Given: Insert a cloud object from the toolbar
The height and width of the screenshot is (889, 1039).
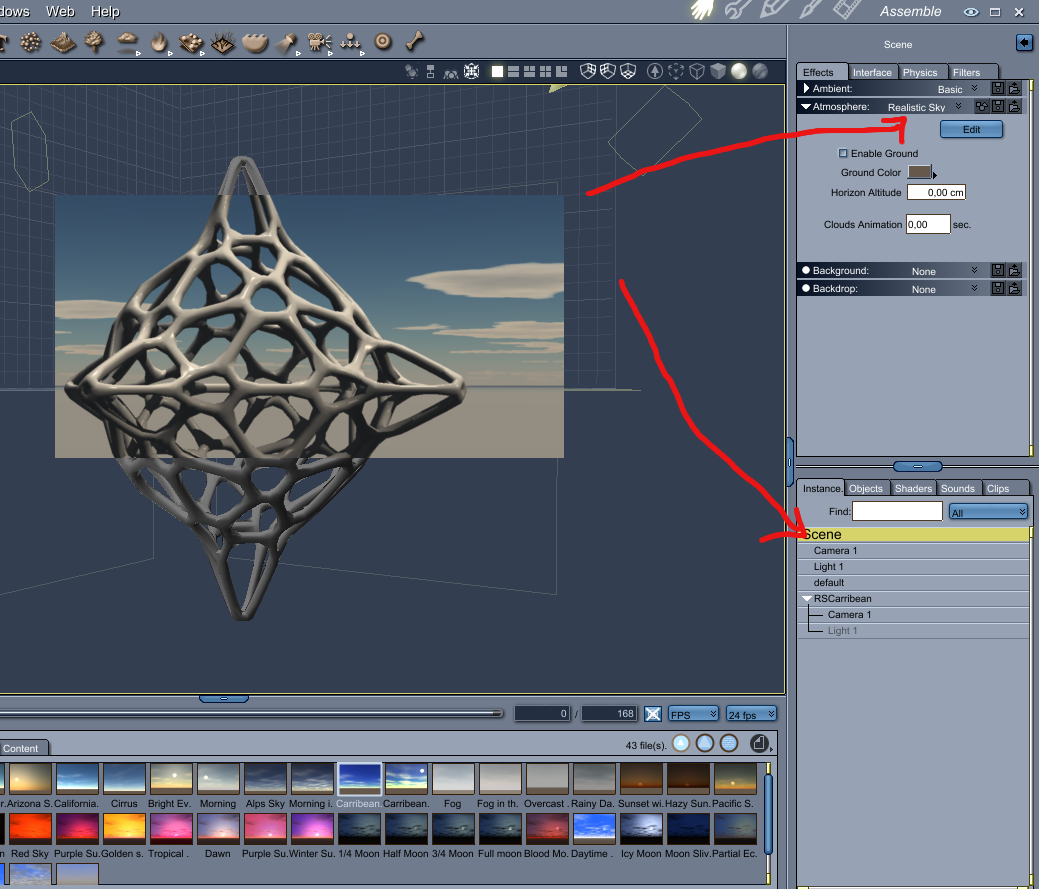Looking at the screenshot, I should pyautogui.click(x=127, y=42).
